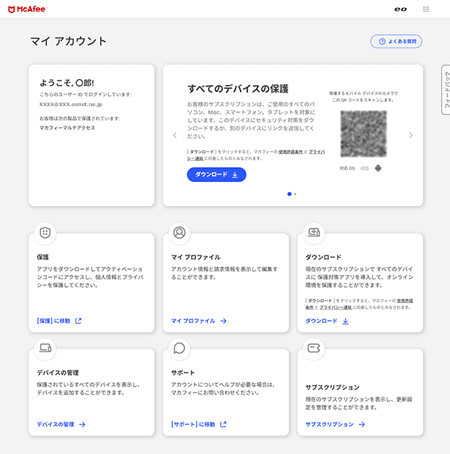
Task: Open the grid apps menu icon
Action: point(426,9)
